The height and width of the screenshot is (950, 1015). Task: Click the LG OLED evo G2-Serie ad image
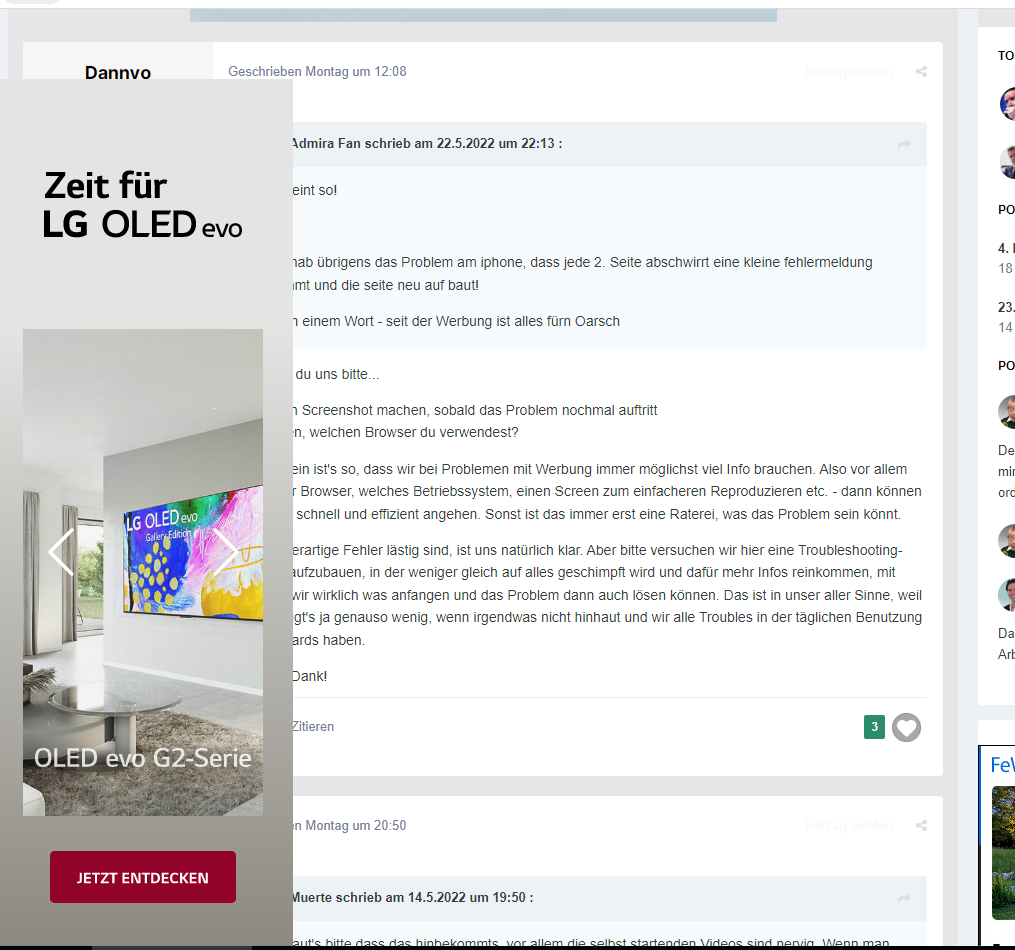[x=143, y=572]
